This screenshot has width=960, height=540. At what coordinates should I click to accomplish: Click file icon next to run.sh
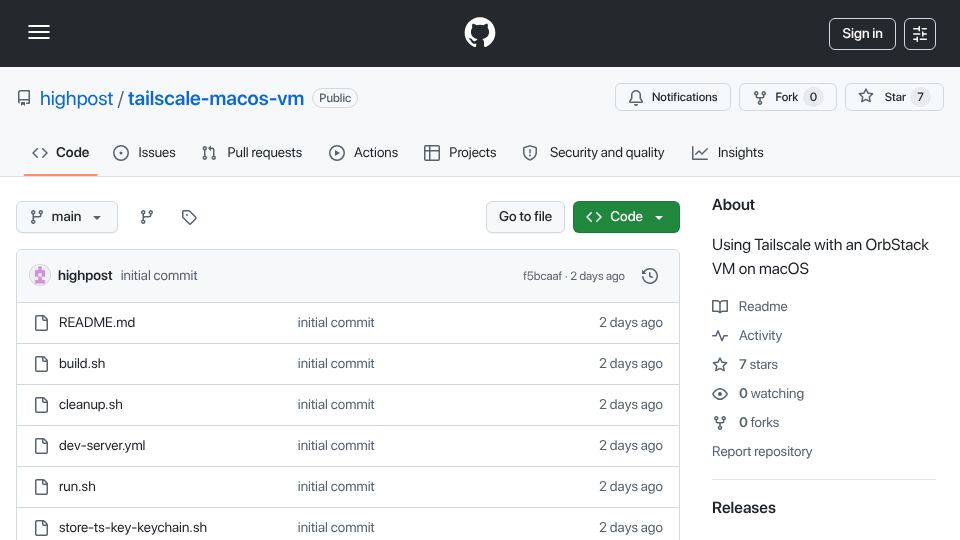pos(42,487)
